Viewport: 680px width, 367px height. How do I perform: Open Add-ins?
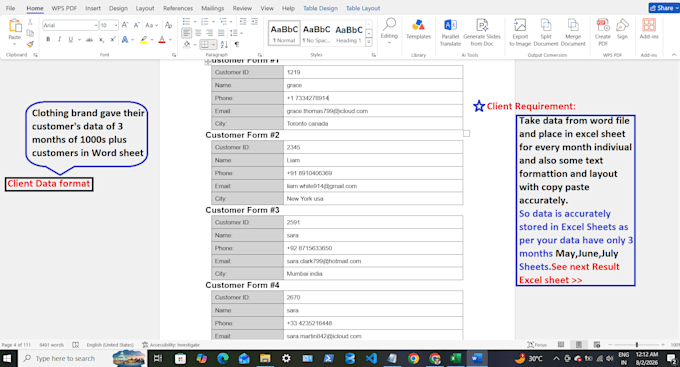click(649, 29)
